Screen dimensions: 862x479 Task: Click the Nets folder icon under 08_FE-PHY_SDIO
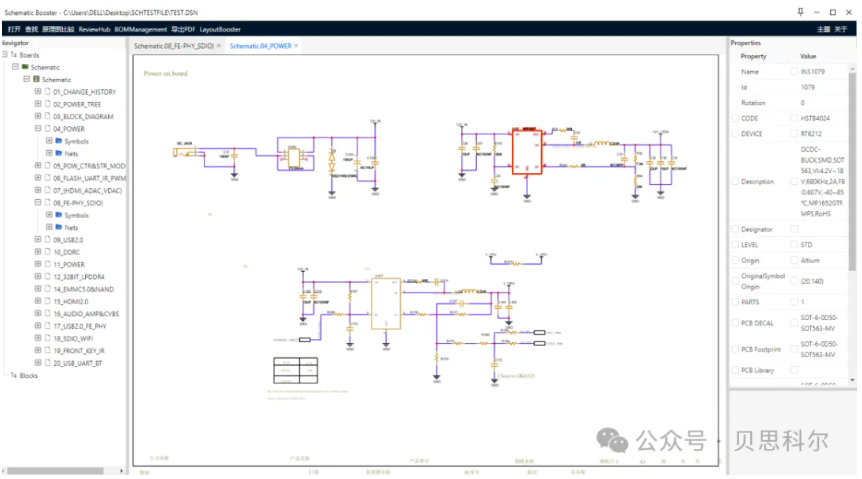coord(59,227)
